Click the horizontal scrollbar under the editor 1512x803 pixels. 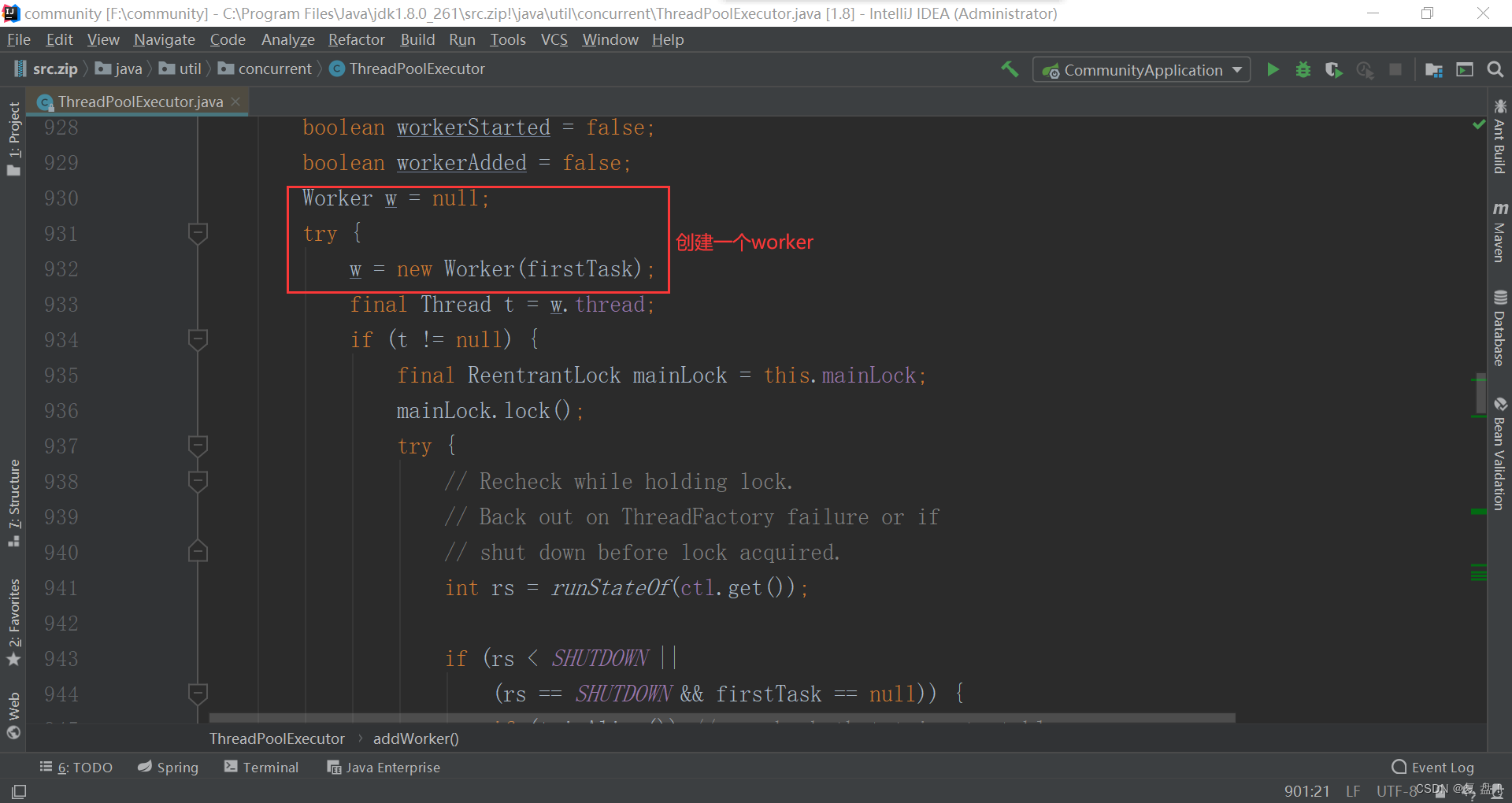(x=722, y=718)
